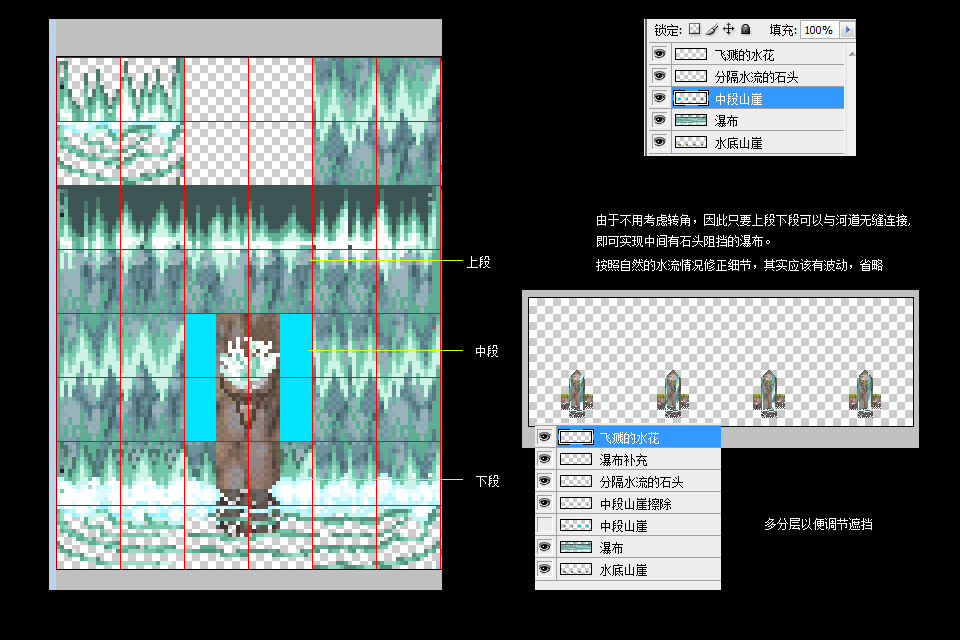Hide 瀑布 layer in the five-layer panel

659,120
